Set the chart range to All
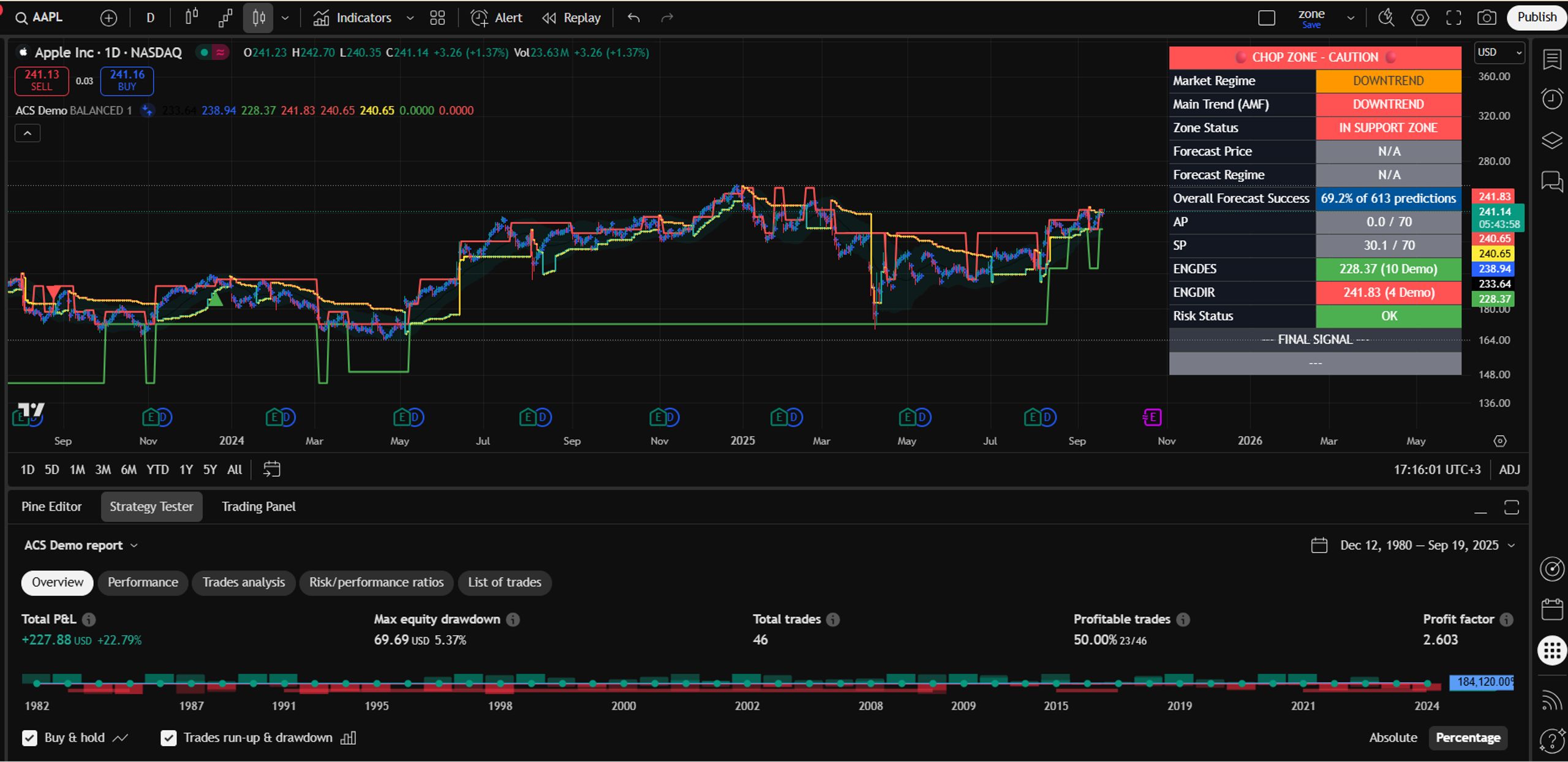Image resolution: width=1568 pixels, height=762 pixels. coord(235,470)
